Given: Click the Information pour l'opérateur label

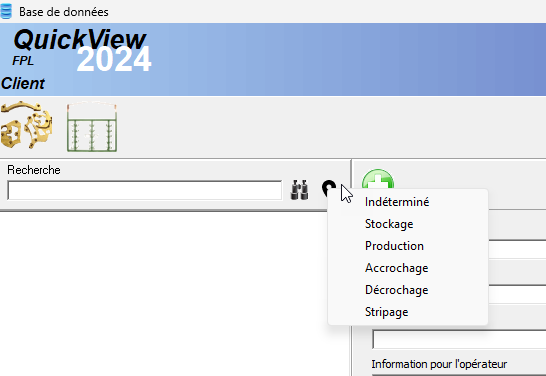Looking at the screenshot, I should (439, 364).
